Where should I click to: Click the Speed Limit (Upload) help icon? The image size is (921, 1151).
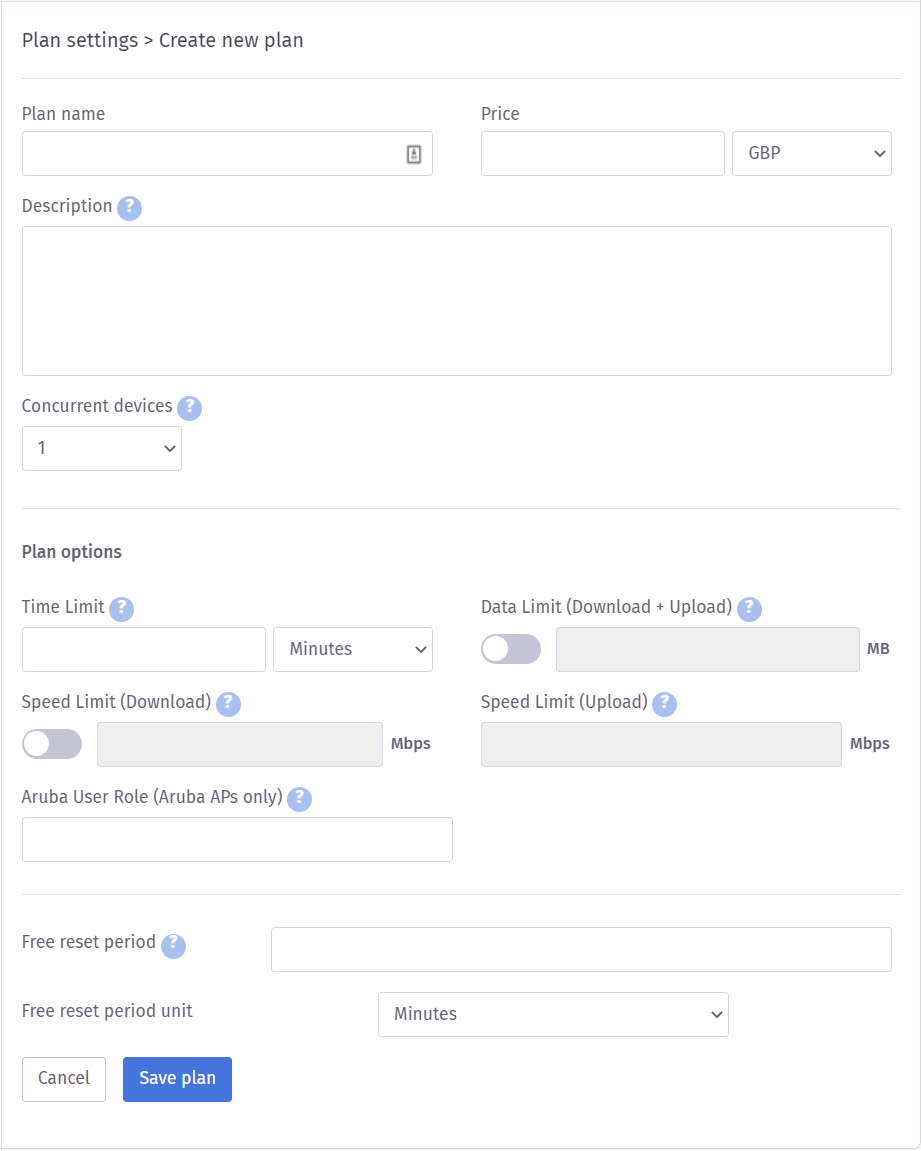point(664,704)
